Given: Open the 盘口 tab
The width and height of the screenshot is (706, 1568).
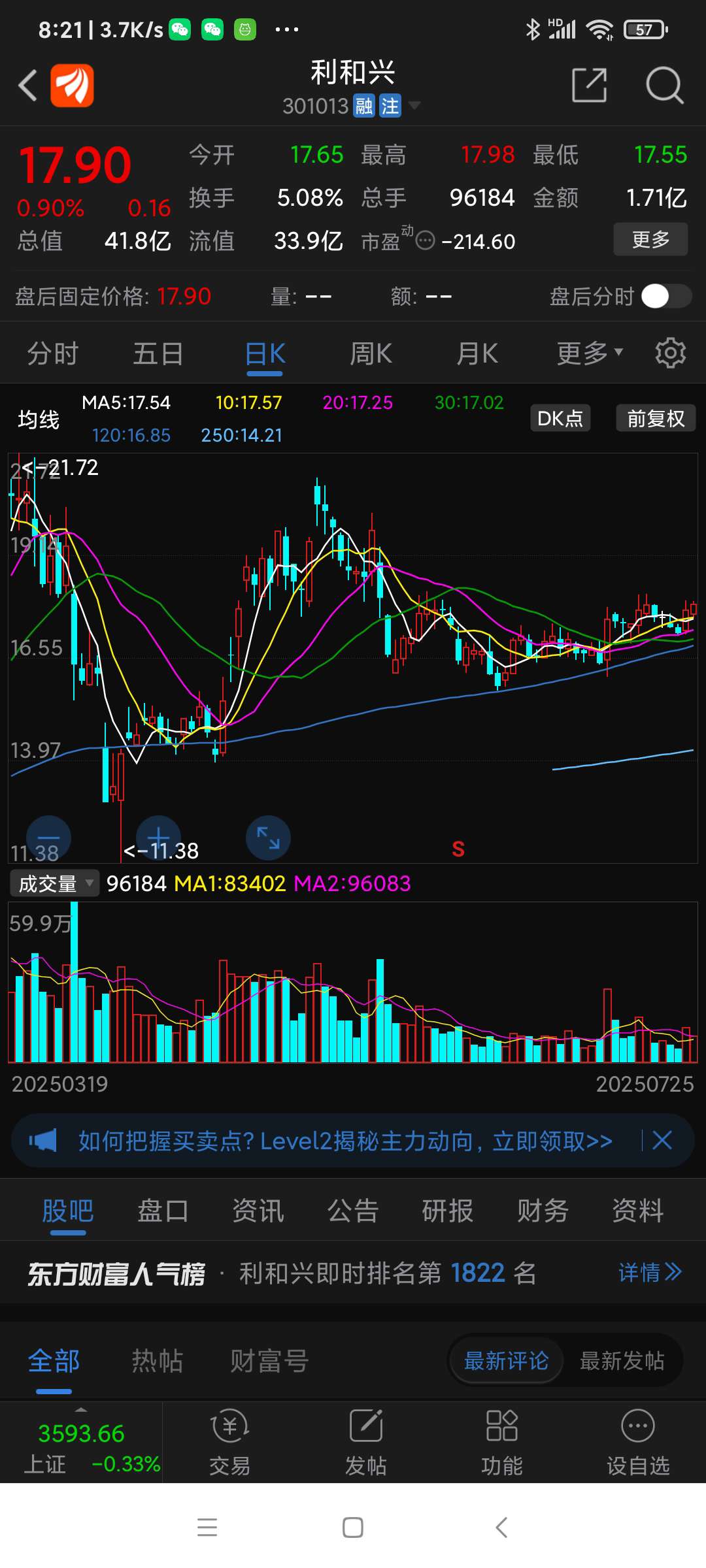Looking at the screenshot, I should click(163, 1211).
